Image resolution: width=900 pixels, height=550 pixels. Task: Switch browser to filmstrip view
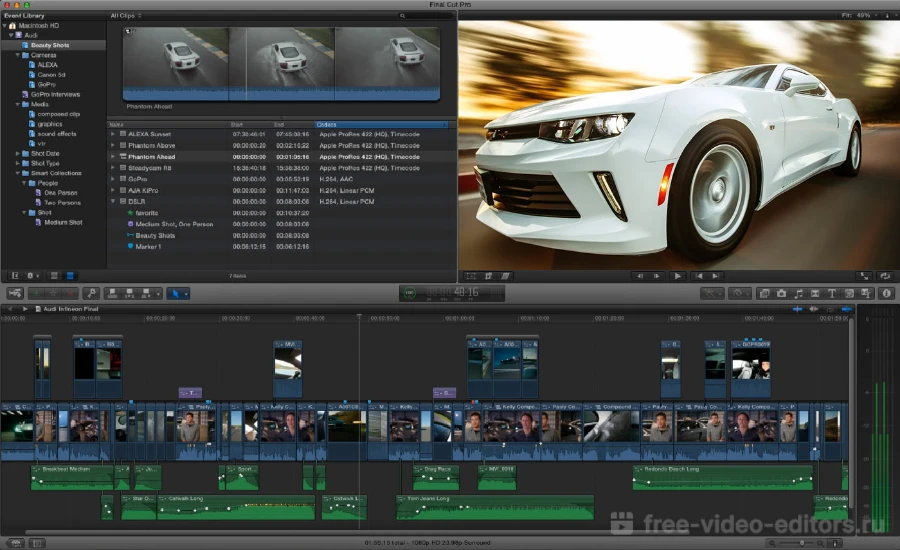click(x=54, y=276)
